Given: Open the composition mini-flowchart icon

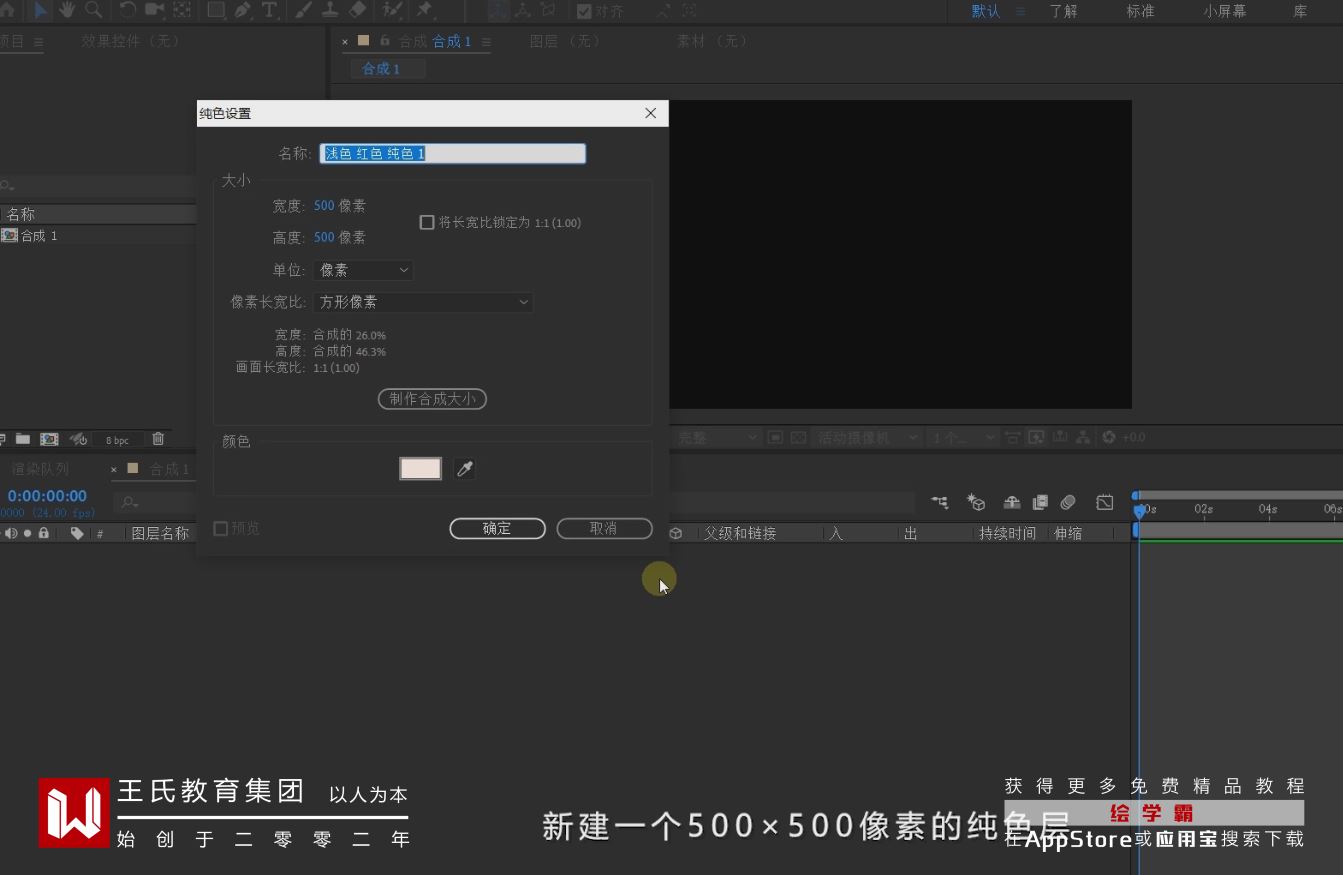Looking at the screenshot, I should [940, 503].
